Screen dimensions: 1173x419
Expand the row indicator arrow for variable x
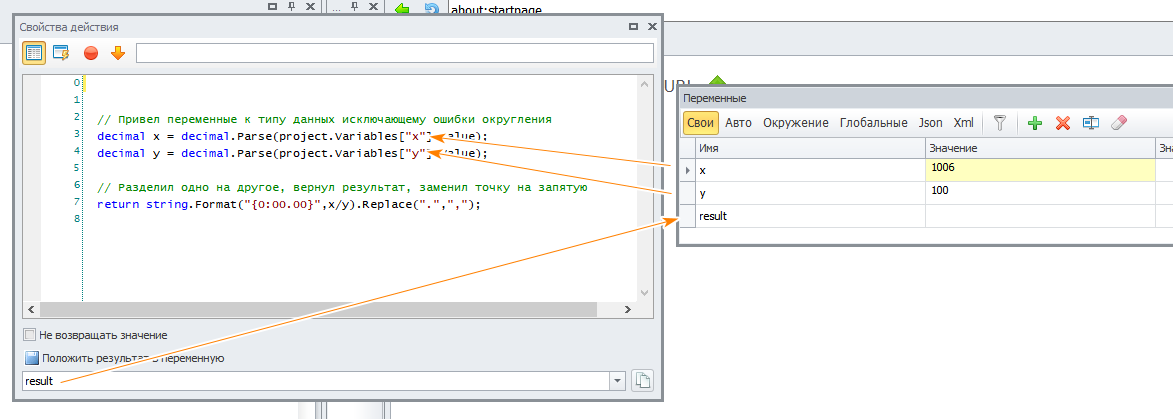point(685,170)
